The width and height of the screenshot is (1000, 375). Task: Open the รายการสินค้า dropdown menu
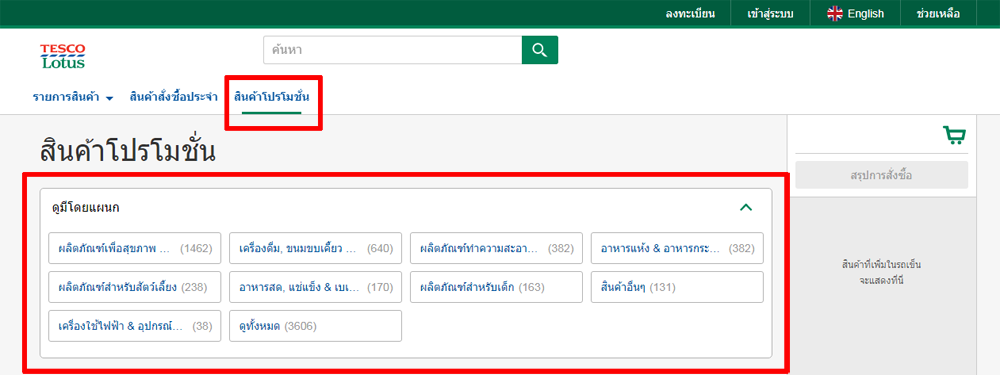click(73, 98)
